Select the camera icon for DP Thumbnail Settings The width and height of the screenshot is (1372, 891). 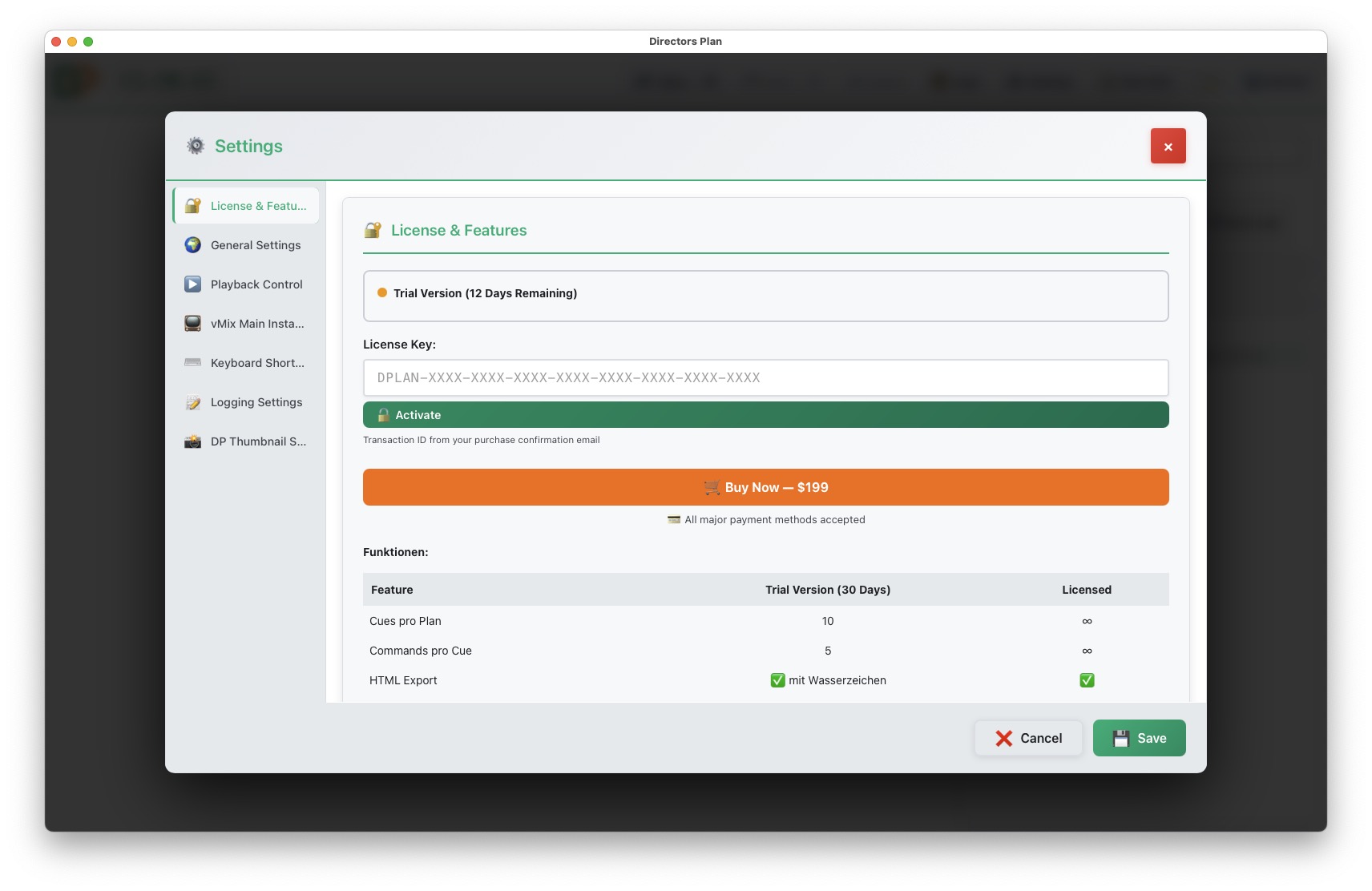[192, 441]
